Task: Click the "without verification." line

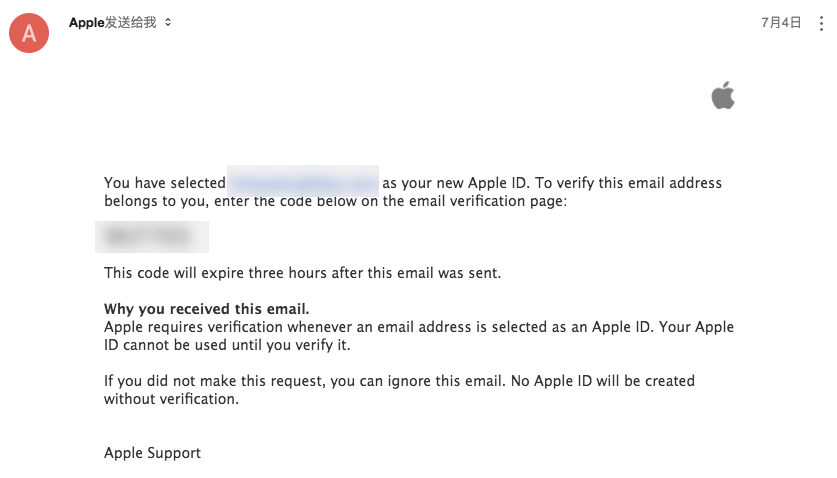Action: (171, 399)
